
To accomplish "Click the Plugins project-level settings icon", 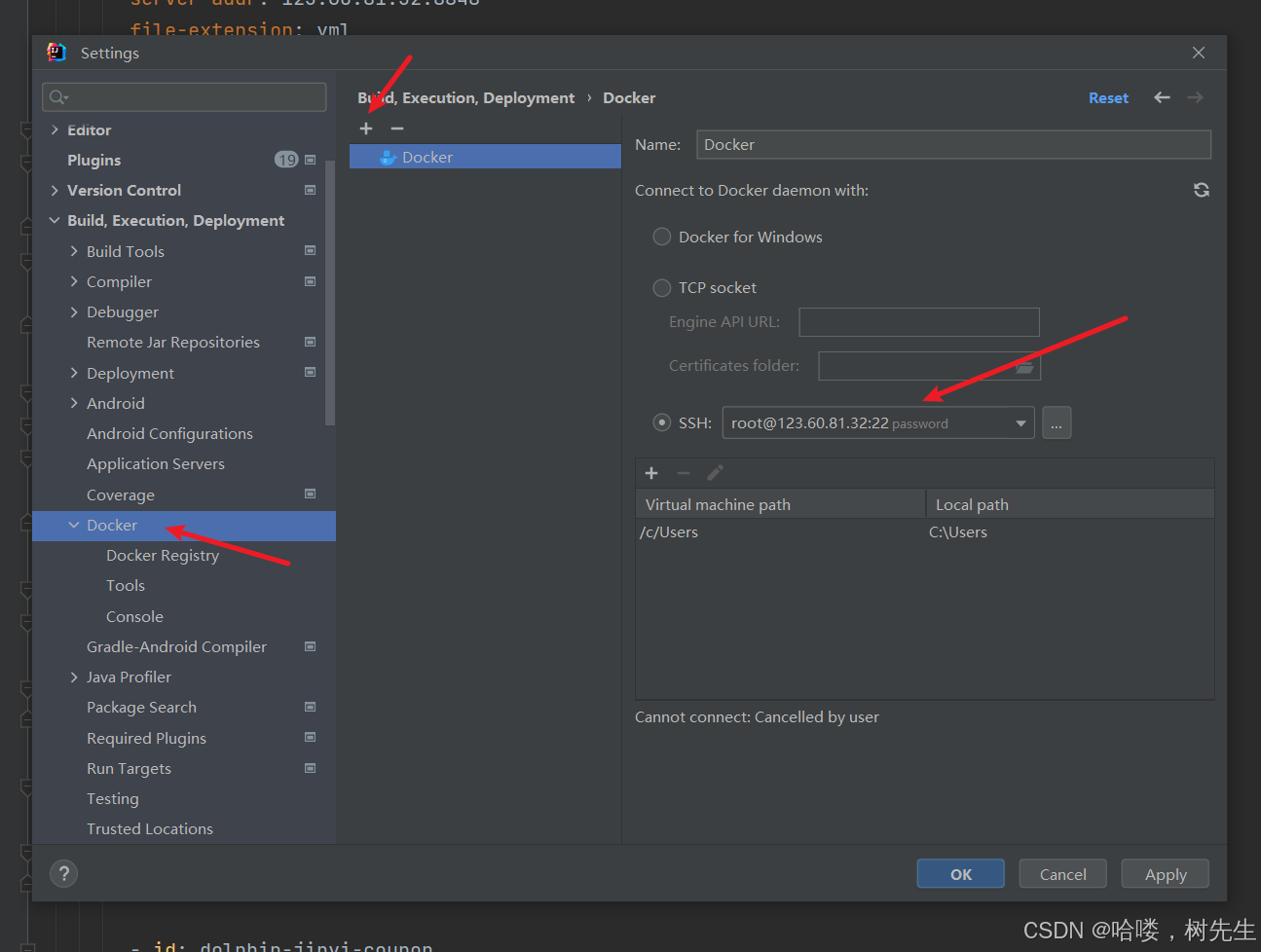I will 311,160.
